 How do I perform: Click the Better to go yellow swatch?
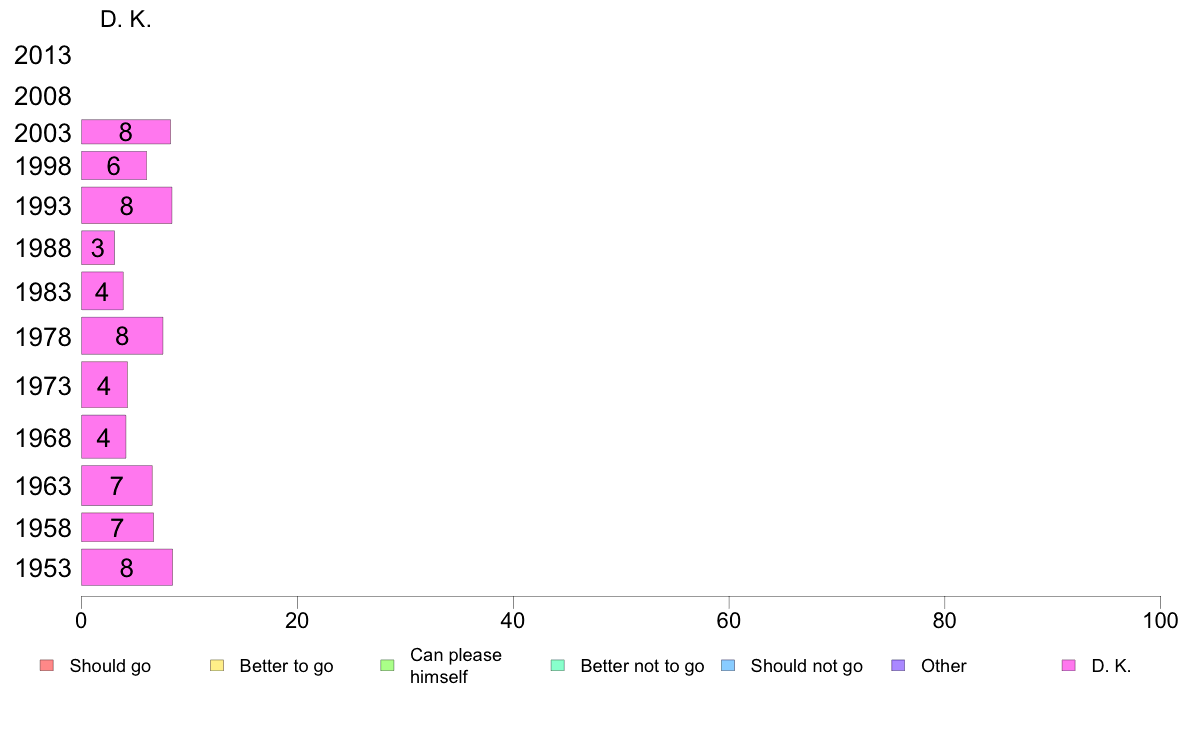217,666
